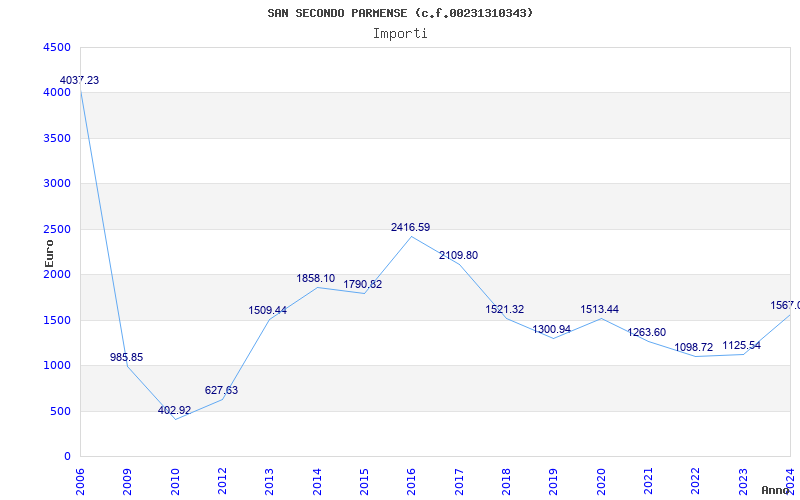Click the 2416.59 peak value label

pyautogui.click(x=411, y=228)
